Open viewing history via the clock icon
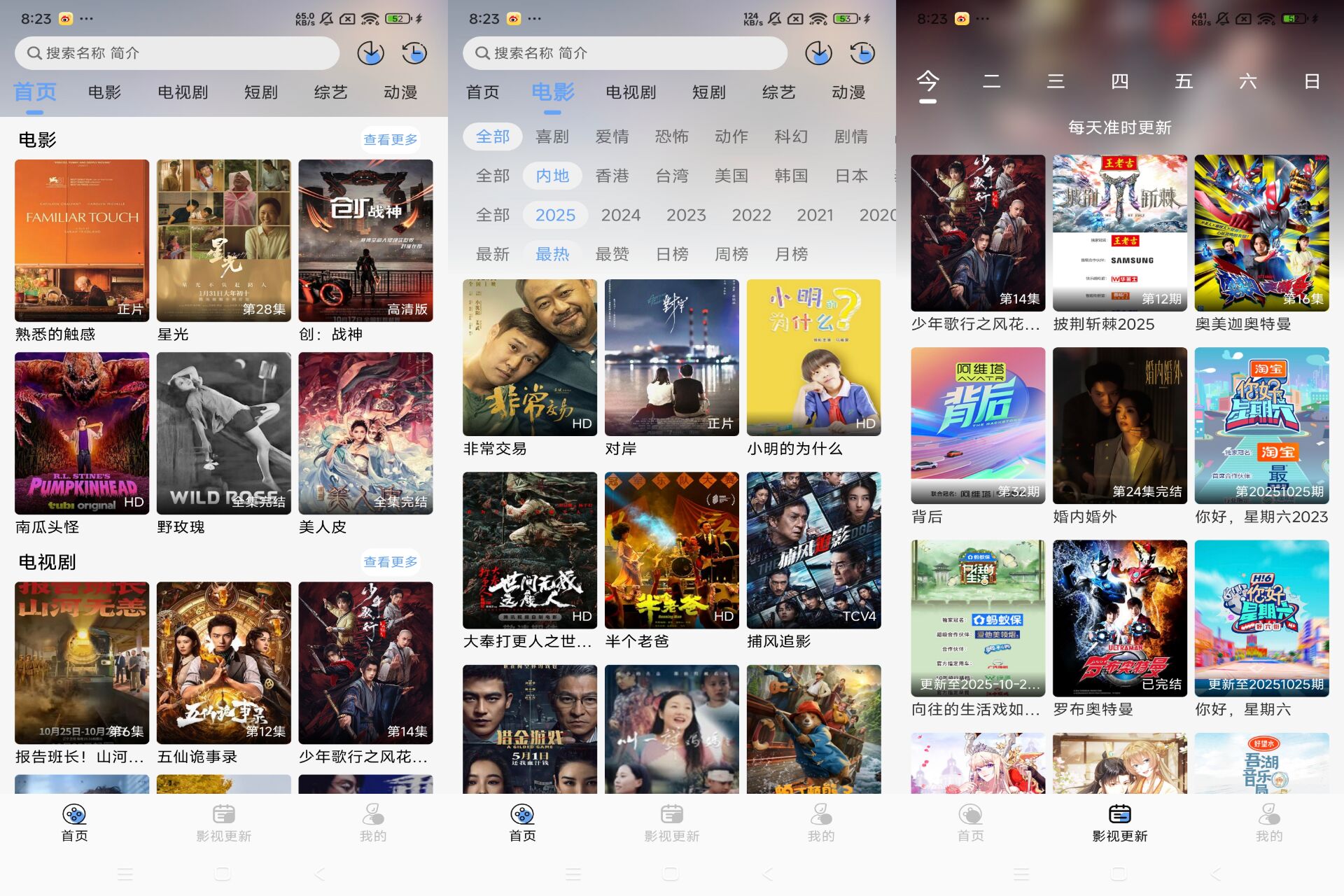Screen dimensions: 1344x896 (x=415, y=52)
